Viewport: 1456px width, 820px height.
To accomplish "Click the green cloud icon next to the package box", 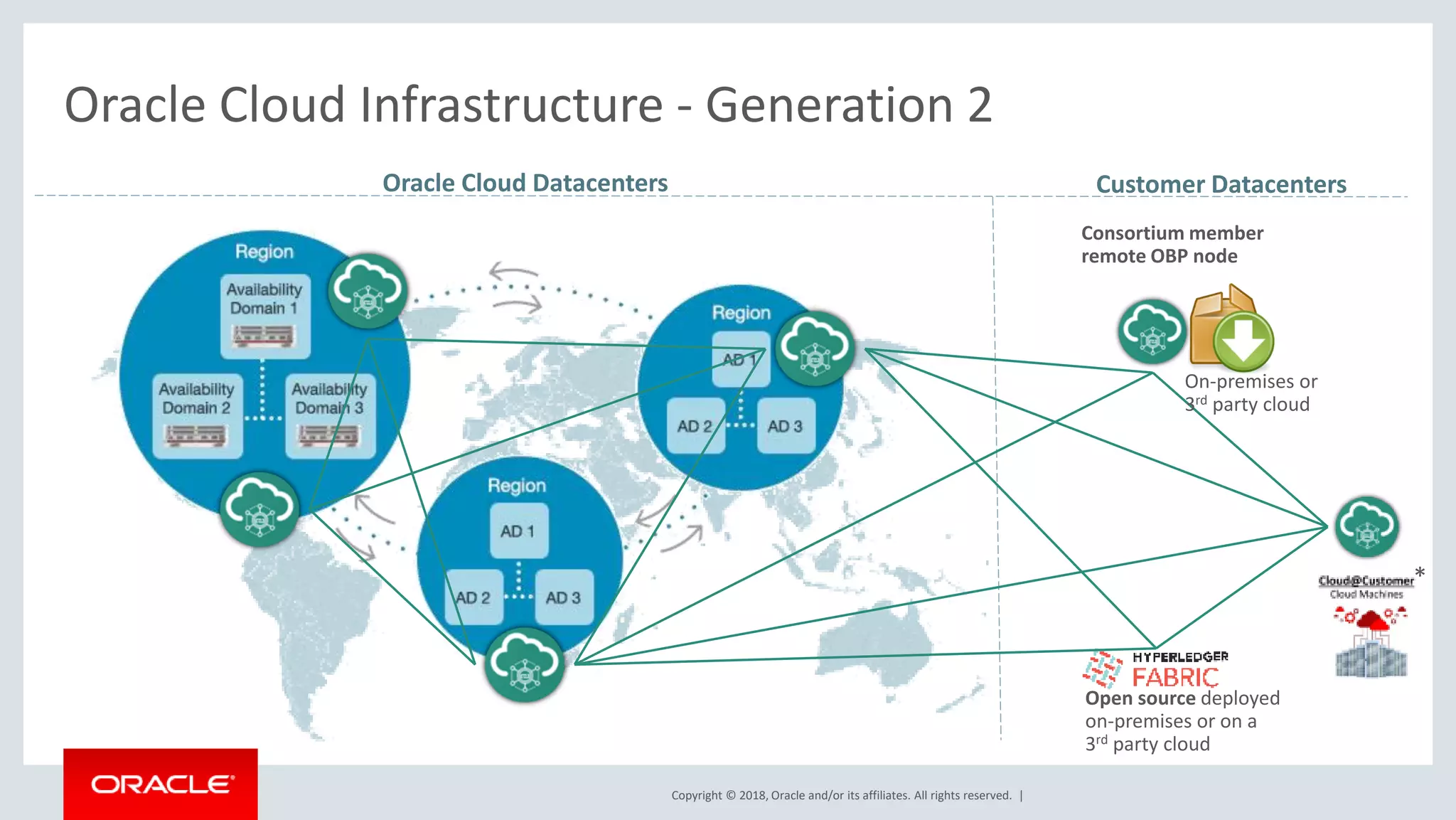I will [x=1152, y=331].
